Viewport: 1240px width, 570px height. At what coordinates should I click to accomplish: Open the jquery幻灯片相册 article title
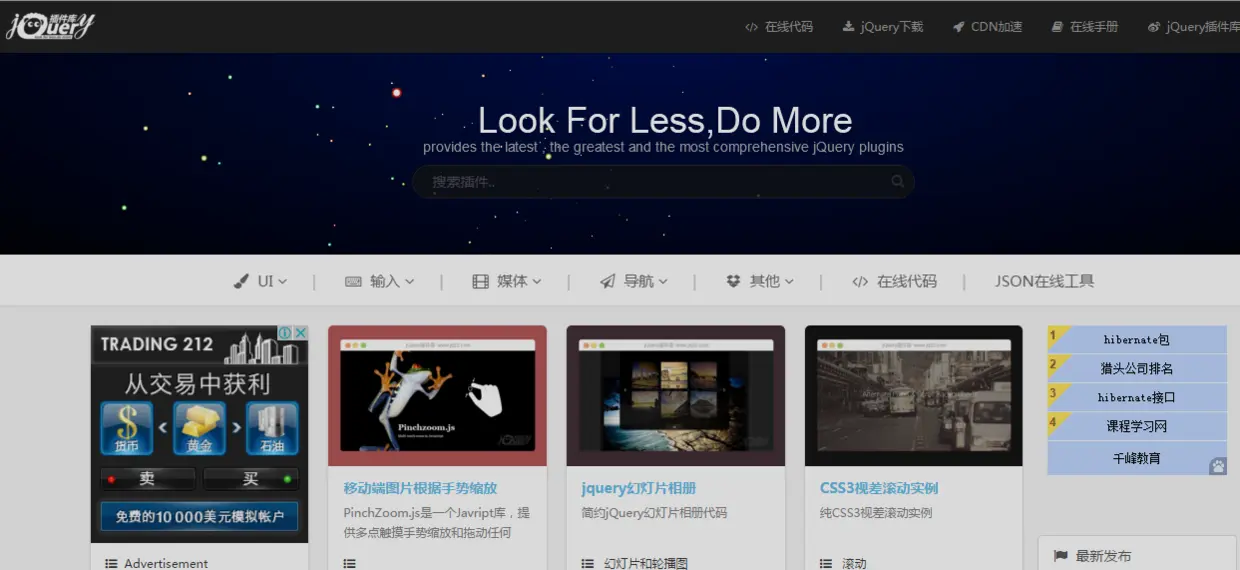638,488
